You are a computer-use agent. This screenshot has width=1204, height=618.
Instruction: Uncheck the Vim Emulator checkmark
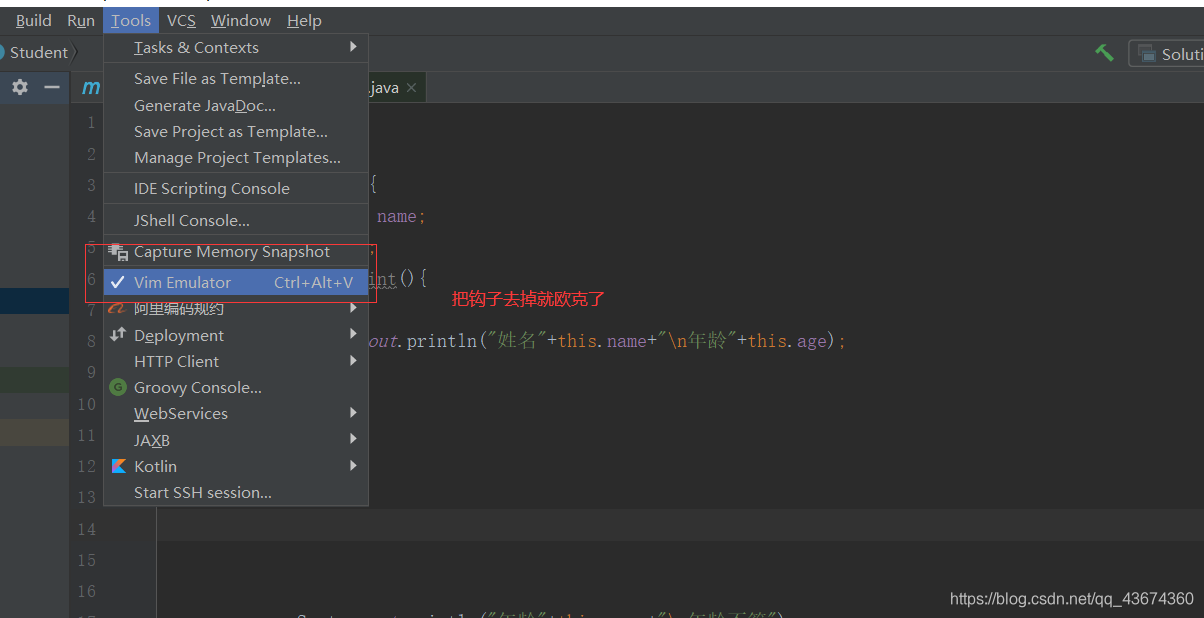118,283
